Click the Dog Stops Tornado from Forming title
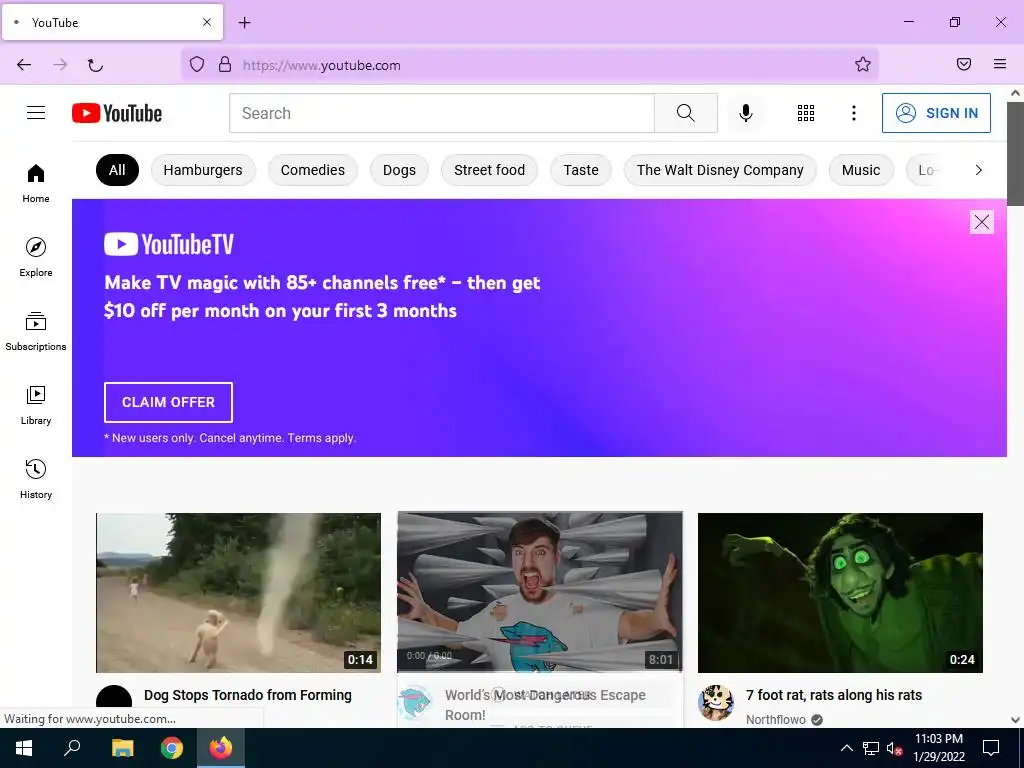This screenshot has height=768, width=1024. [x=248, y=695]
